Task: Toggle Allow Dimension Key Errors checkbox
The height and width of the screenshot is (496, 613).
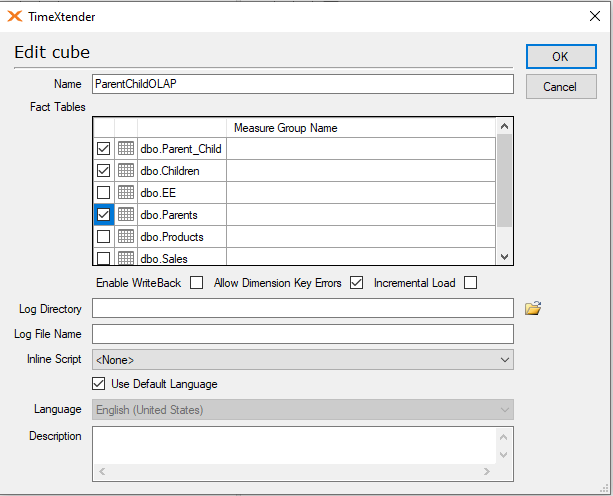Action: (x=357, y=283)
